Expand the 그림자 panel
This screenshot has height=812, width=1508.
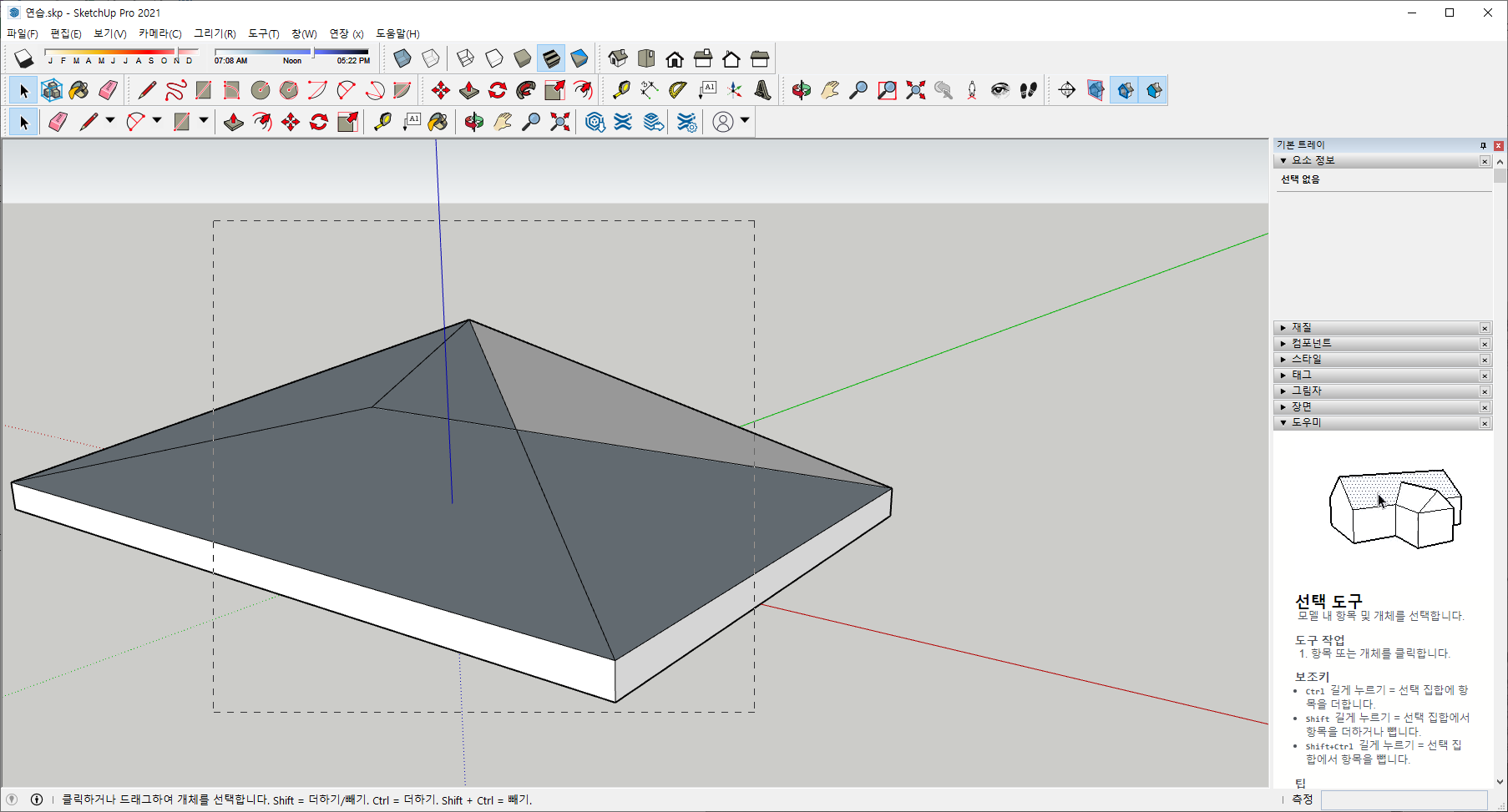(x=1283, y=391)
